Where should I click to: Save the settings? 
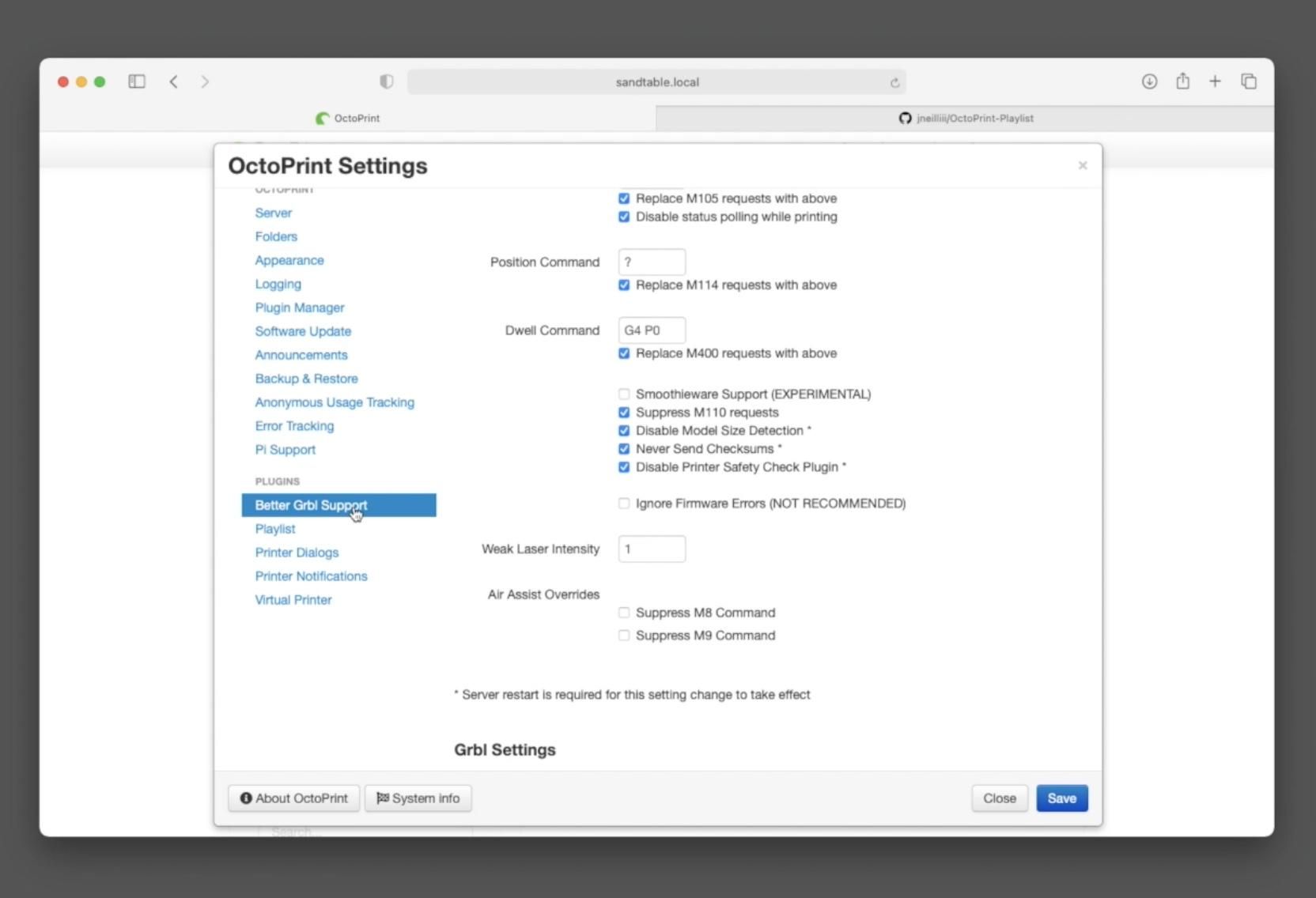1062,798
